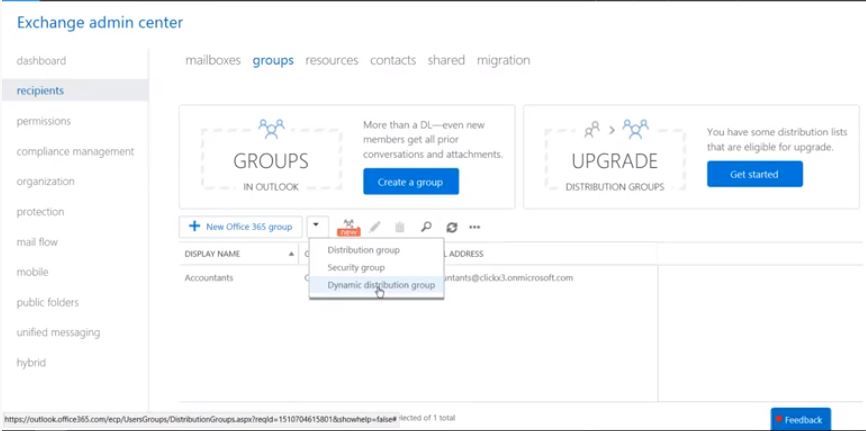This screenshot has width=866, height=431.
Task: Toggle the DISPLAY NAME sort arrow
Action: coord(291,254)
